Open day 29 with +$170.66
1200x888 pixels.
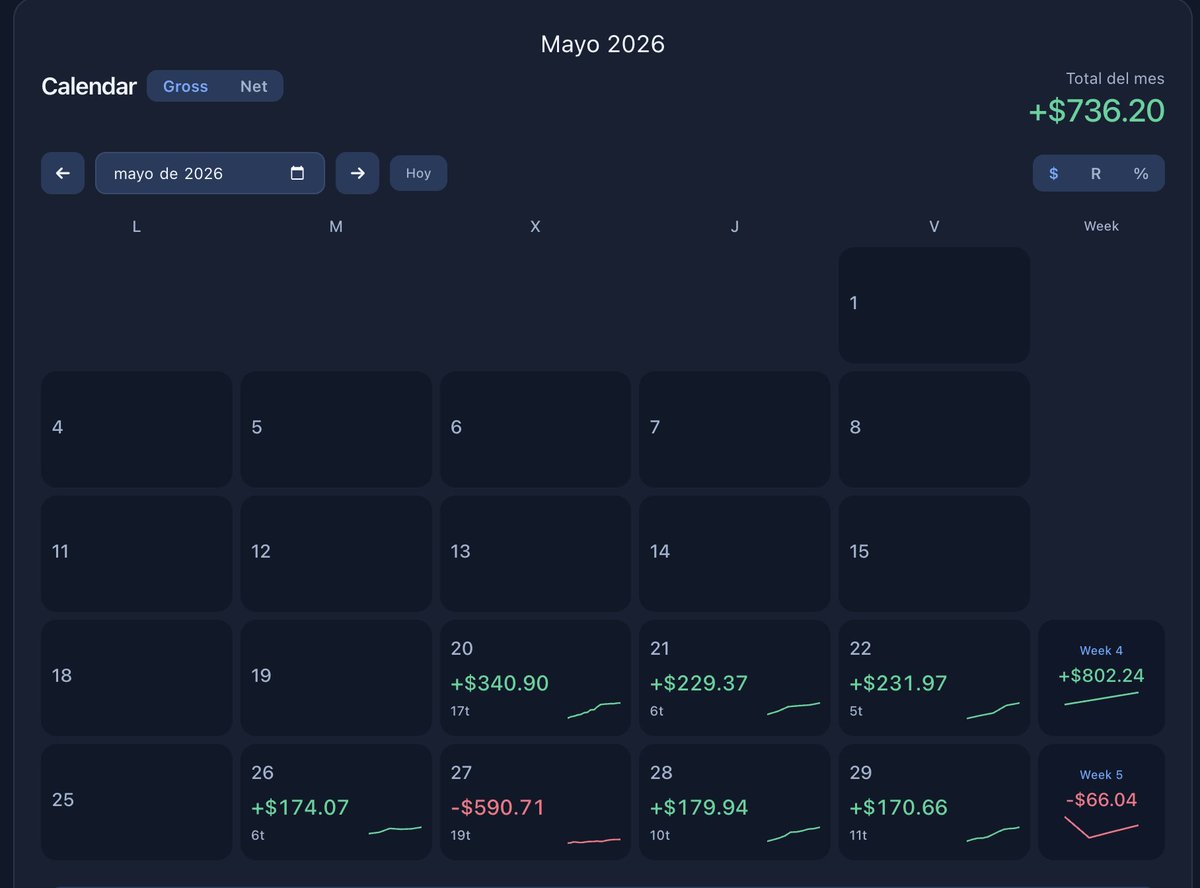click(x=934, y=802)
